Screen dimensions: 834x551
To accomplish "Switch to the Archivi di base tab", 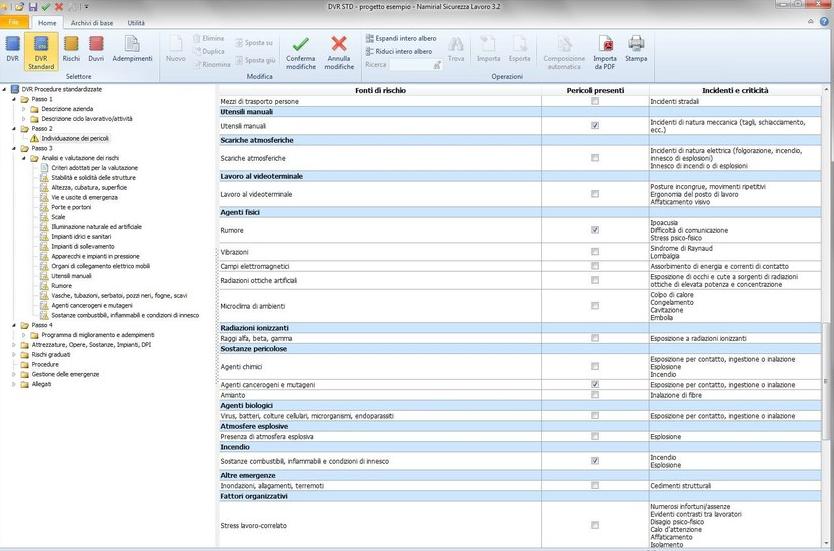I will point(91,22).
